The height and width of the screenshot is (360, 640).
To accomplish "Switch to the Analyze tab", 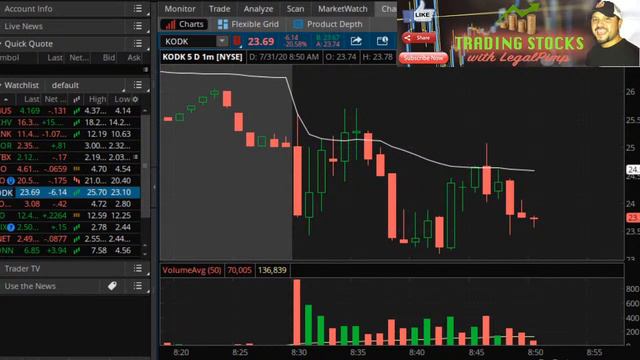I will [258, 9].
